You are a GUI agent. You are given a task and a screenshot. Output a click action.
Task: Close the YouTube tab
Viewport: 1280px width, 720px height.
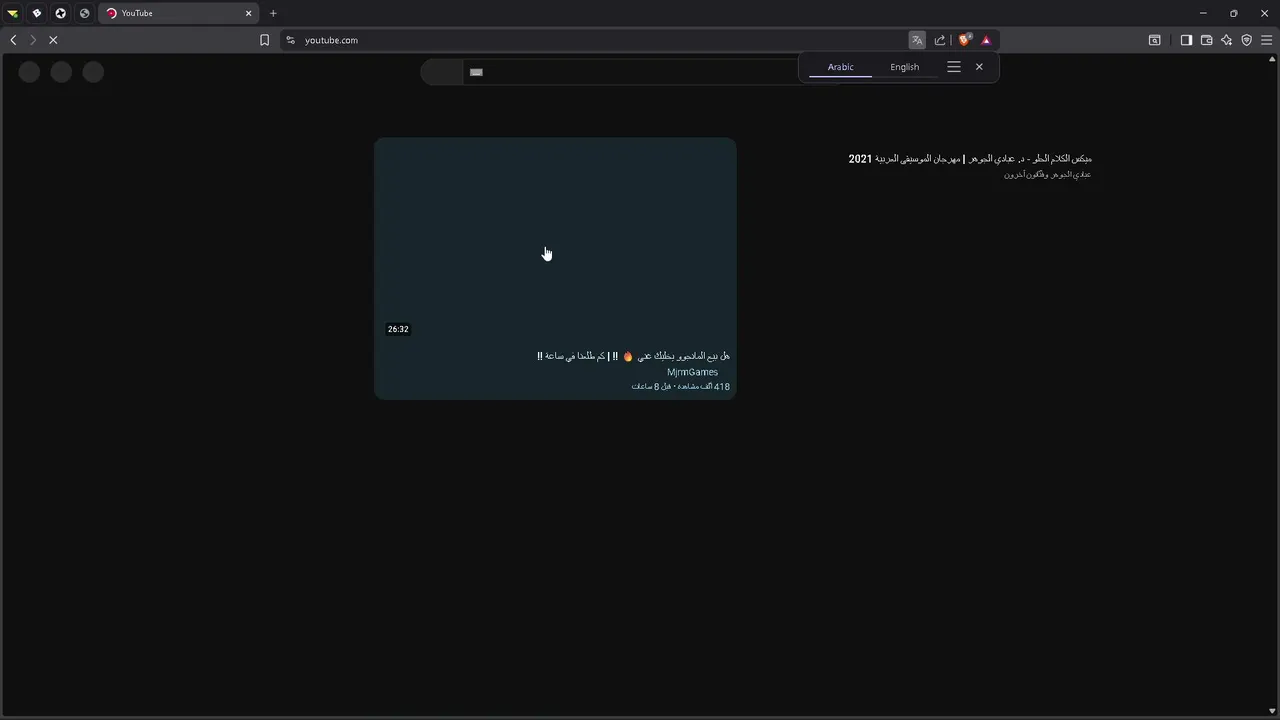(x=249, y=13)
